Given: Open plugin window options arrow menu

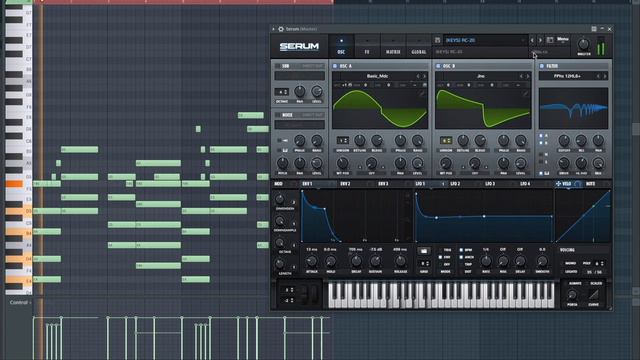Looking at the screenshot, I should pos(273,29).
